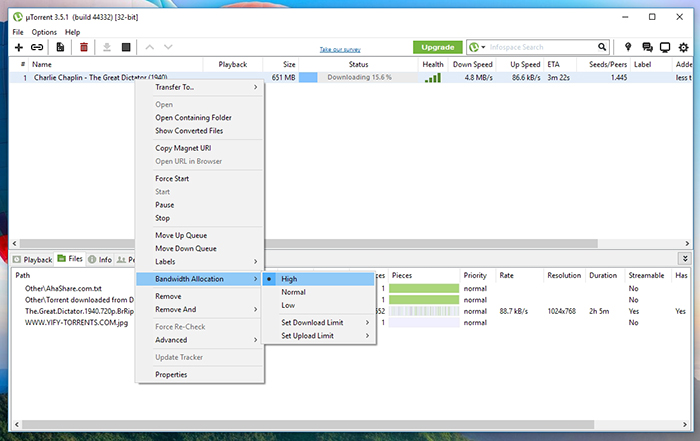
Task: Click Create New Torrent file icon
Action: coord(60,47)
